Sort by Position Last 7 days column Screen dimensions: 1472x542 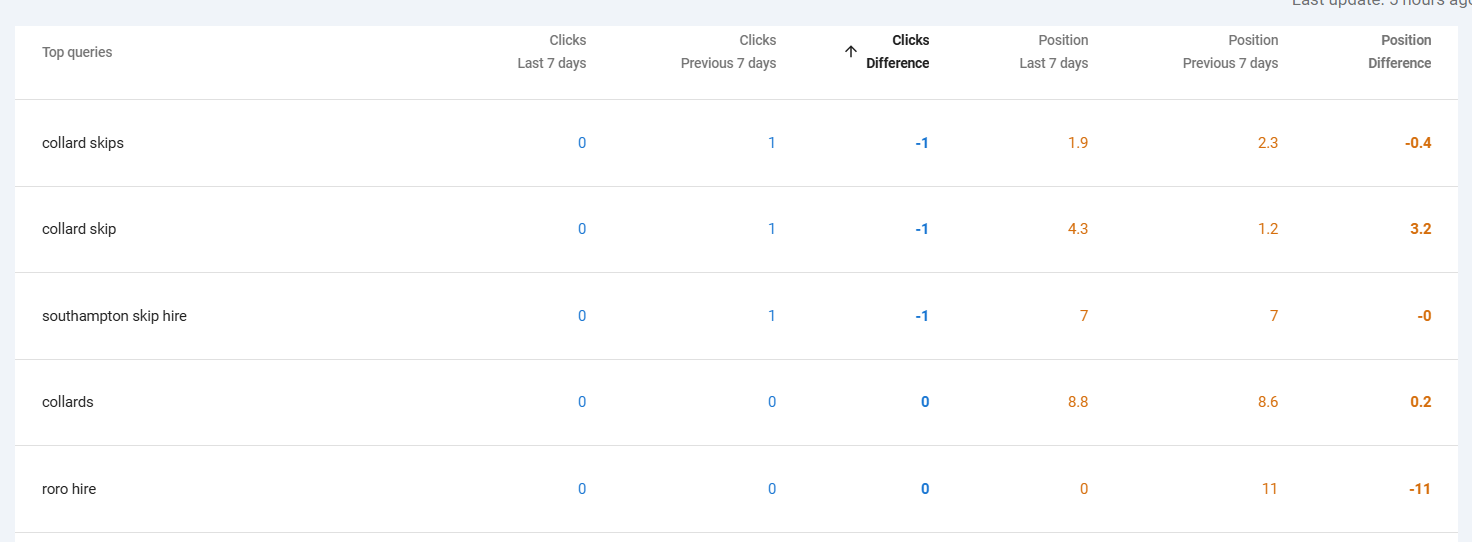click(1053, 52)
